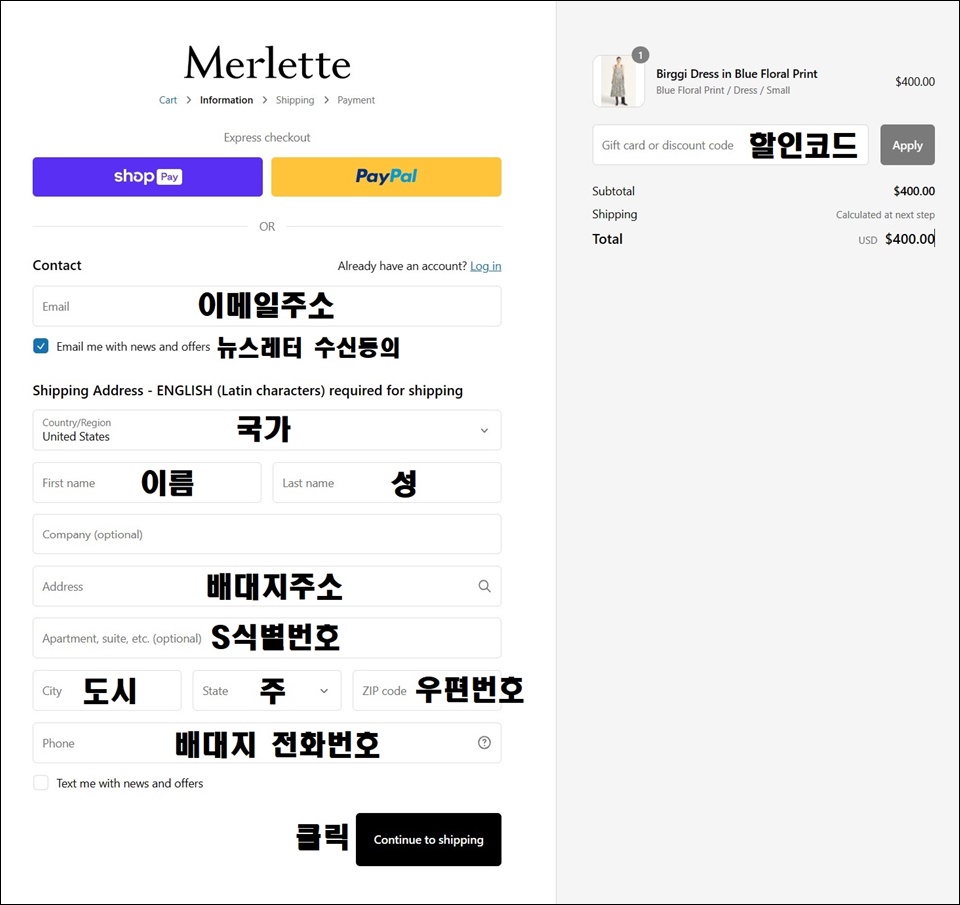
Task: Uncheck 'Email me with news and offers'
Action: (41, 346)
